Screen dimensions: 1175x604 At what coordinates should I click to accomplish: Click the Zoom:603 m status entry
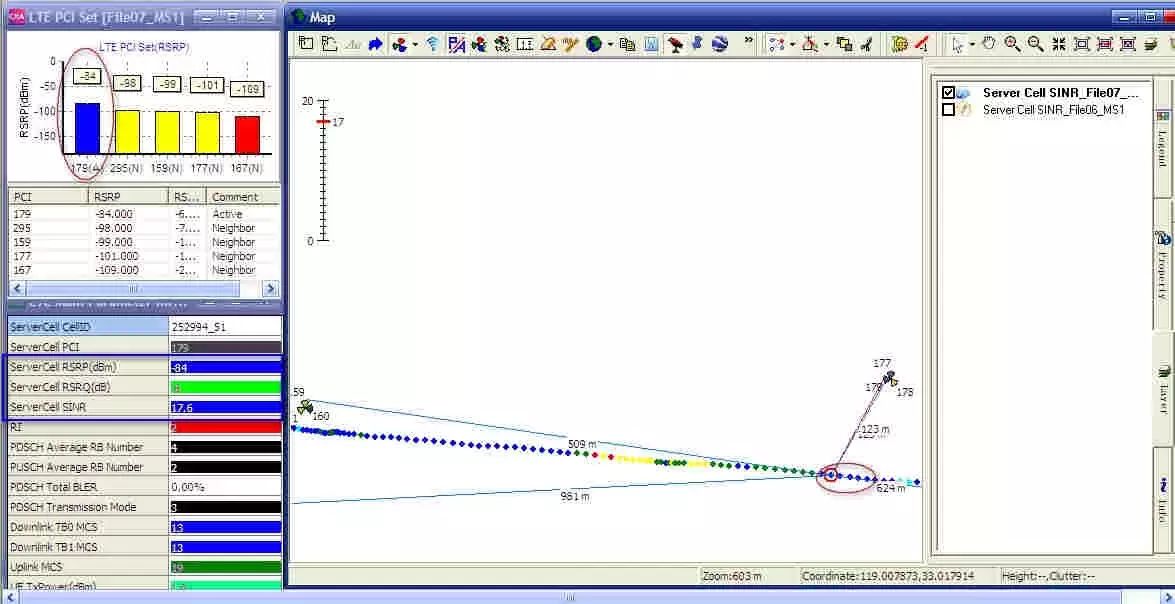point(731,576)
